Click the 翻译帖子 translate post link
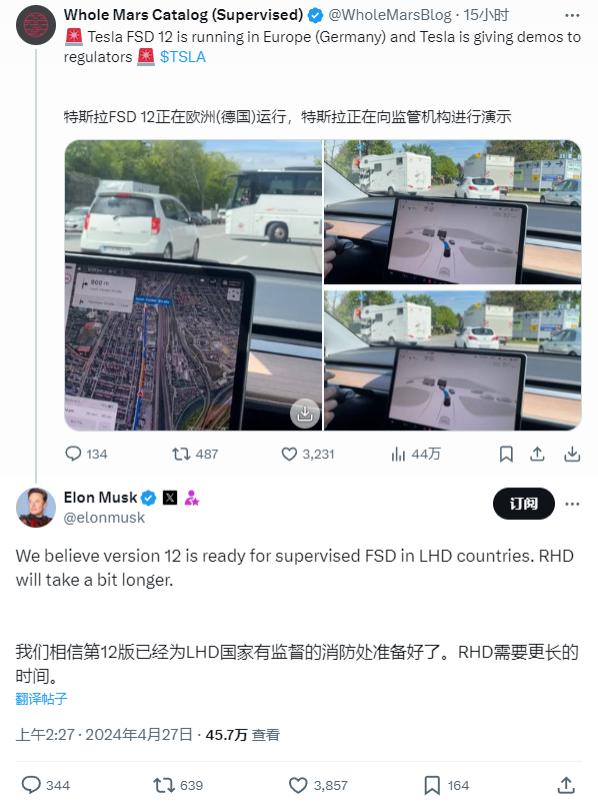Viewport: 598px width, 802px height. 41,699
